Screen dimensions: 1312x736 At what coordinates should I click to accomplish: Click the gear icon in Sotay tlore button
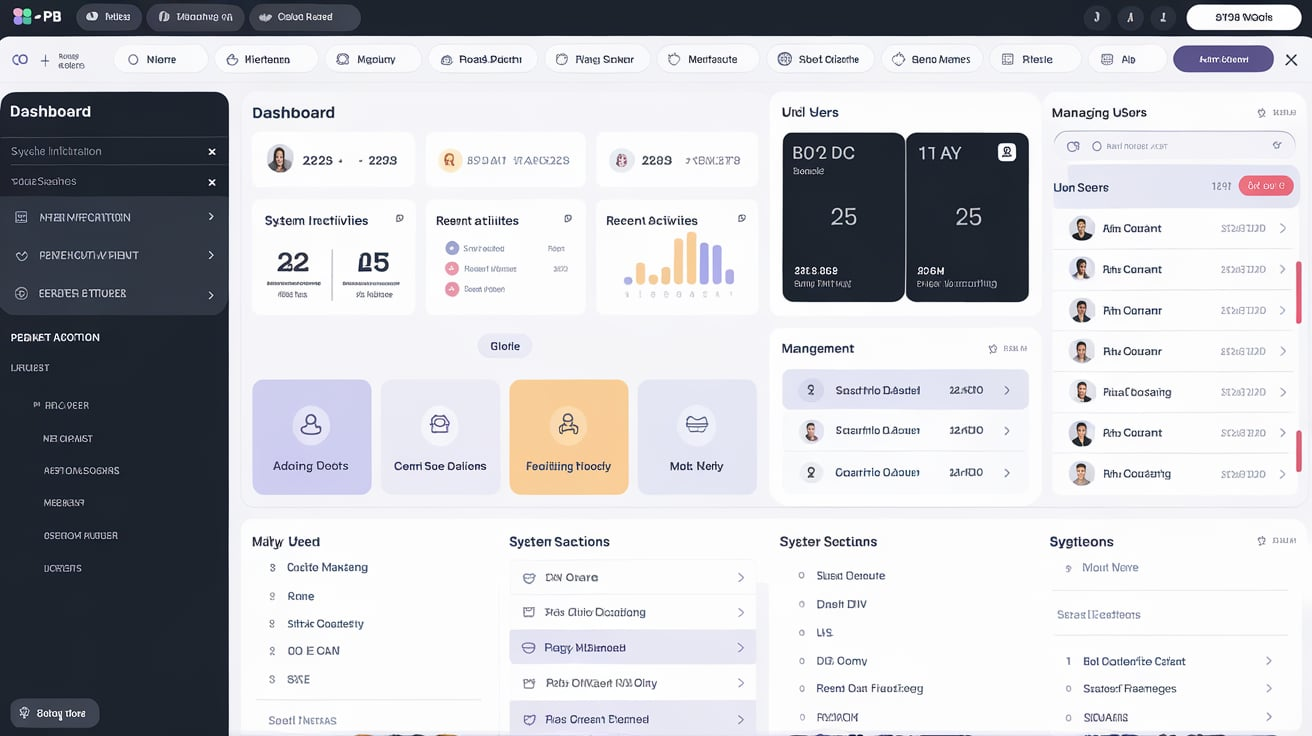coord(25,713)
